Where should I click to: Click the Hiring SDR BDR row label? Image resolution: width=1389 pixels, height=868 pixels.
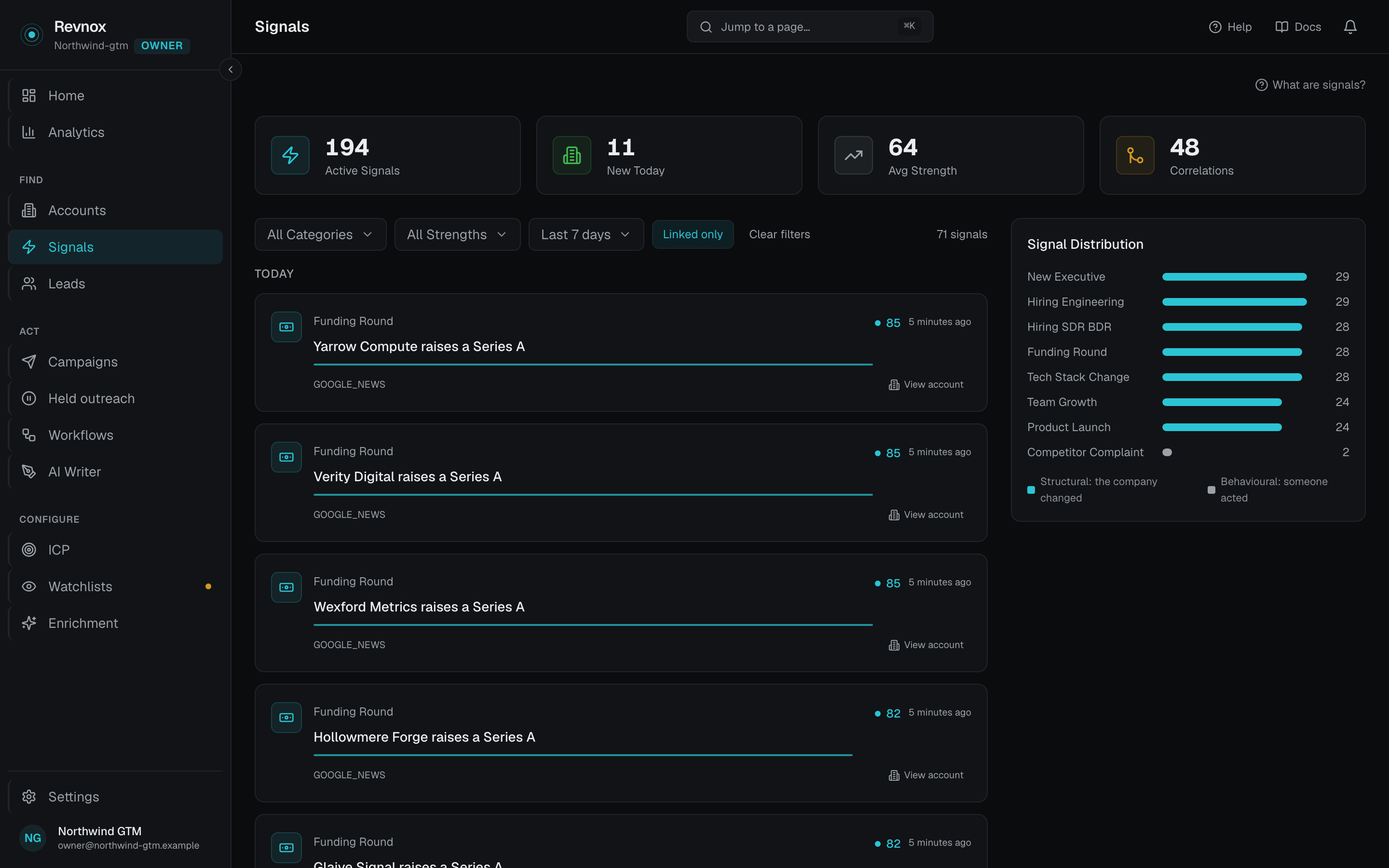click(x=1069, y=327)
